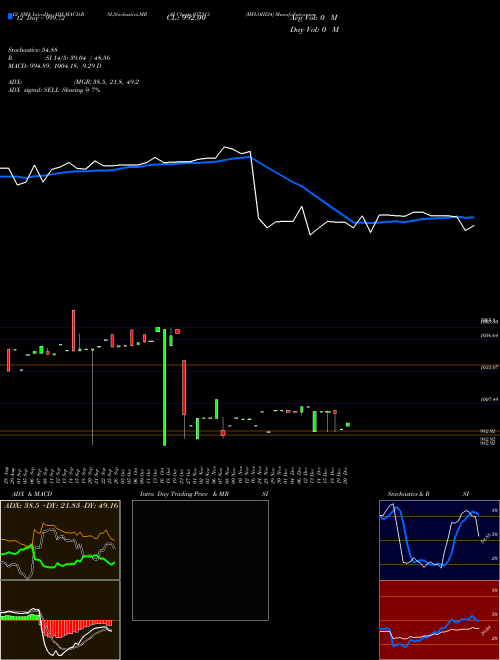This screenshot has width=500, height=660.
Task: Click the 1007.49 price level label
Action: click(x=489, y=399)
